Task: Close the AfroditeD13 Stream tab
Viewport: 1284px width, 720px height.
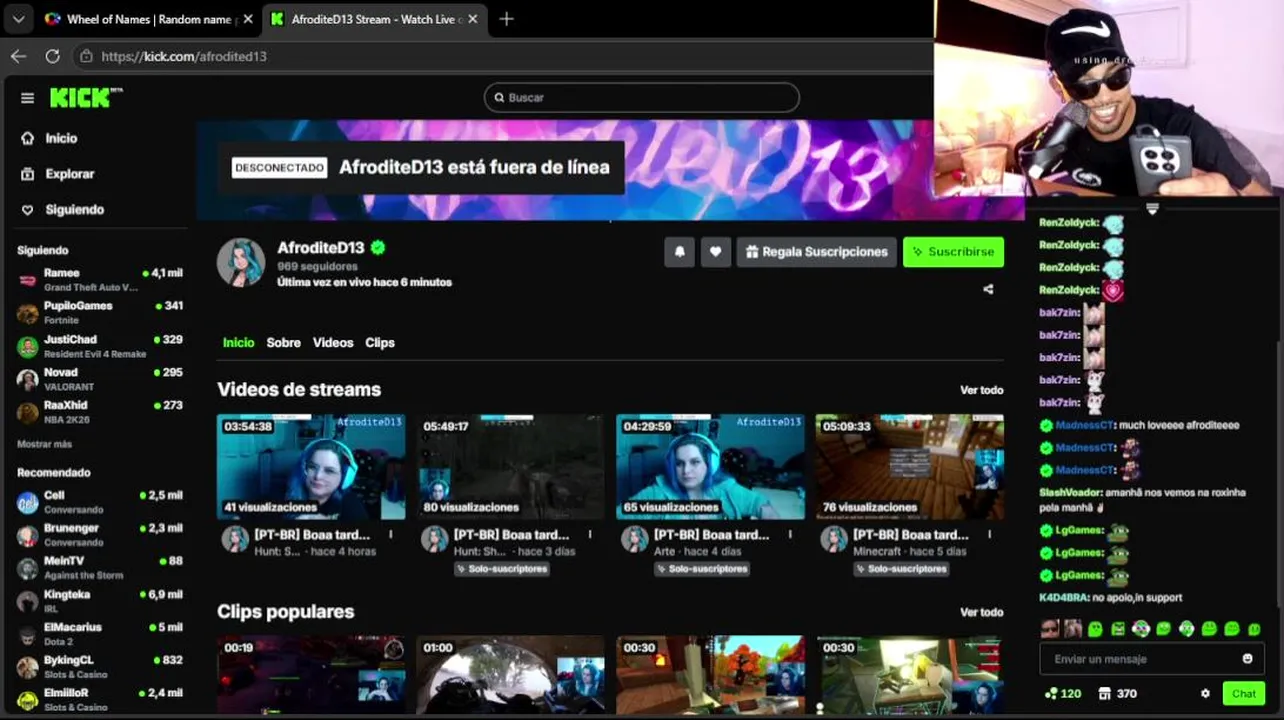Action: [473, 19]
